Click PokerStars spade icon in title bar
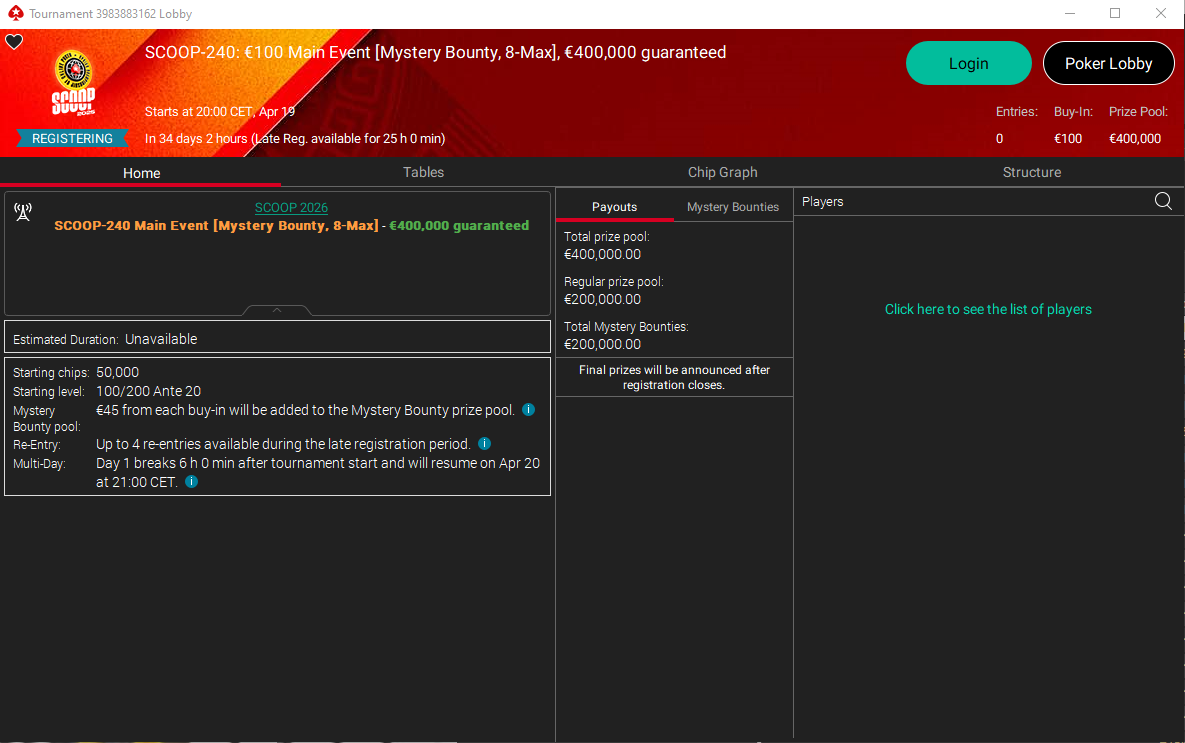1185x743 pixels. click(x=15, y=14)
